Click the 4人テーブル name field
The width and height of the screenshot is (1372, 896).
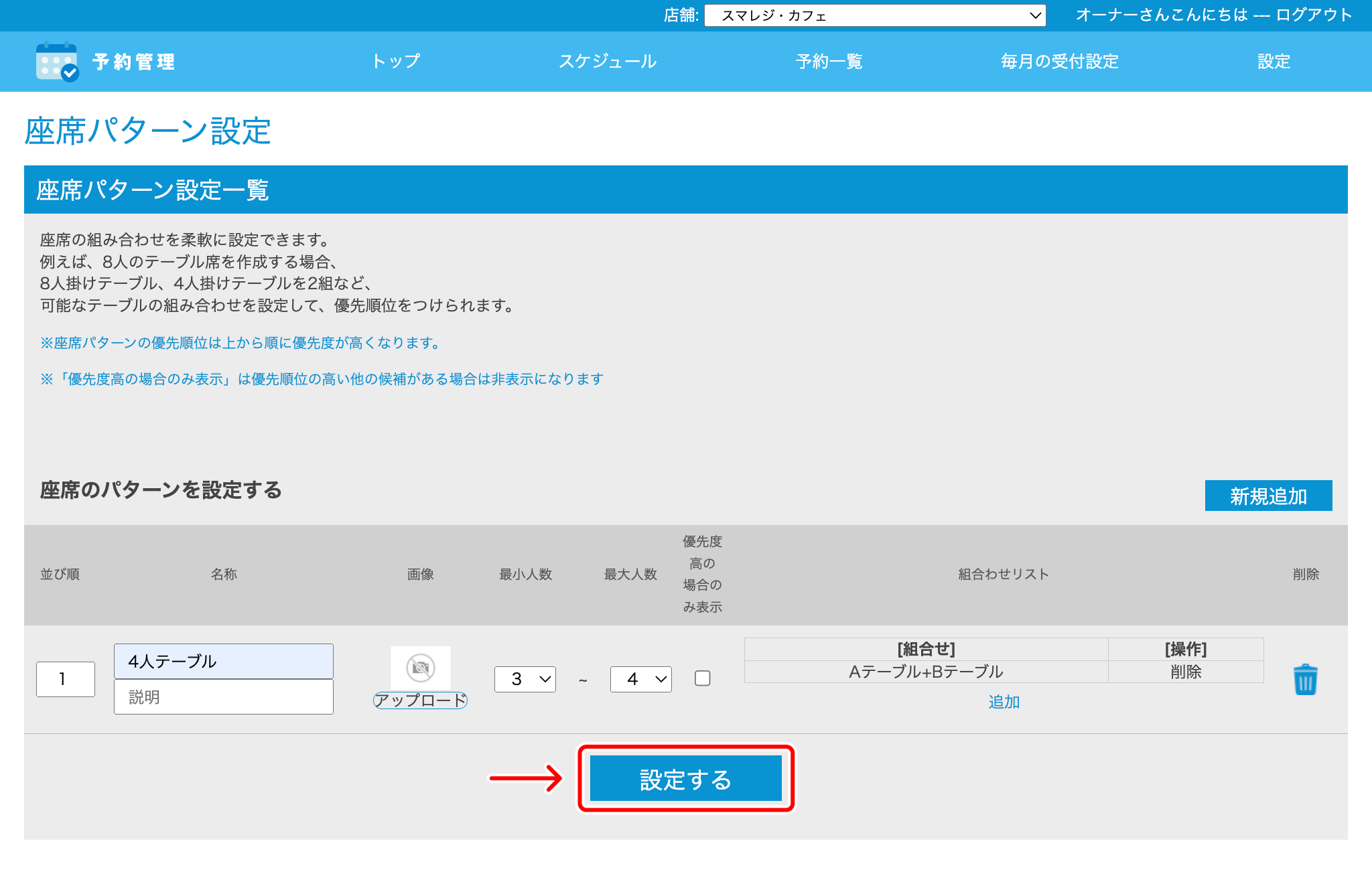pos(224,662)
